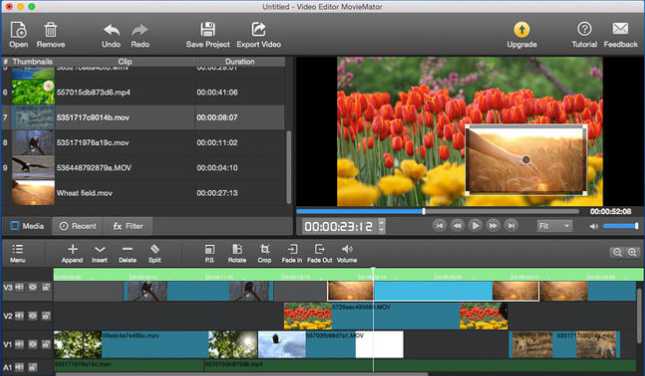Click the PIP tool icon
The image size is (645, 376).
pyautogui.click(x=209, y=249)
